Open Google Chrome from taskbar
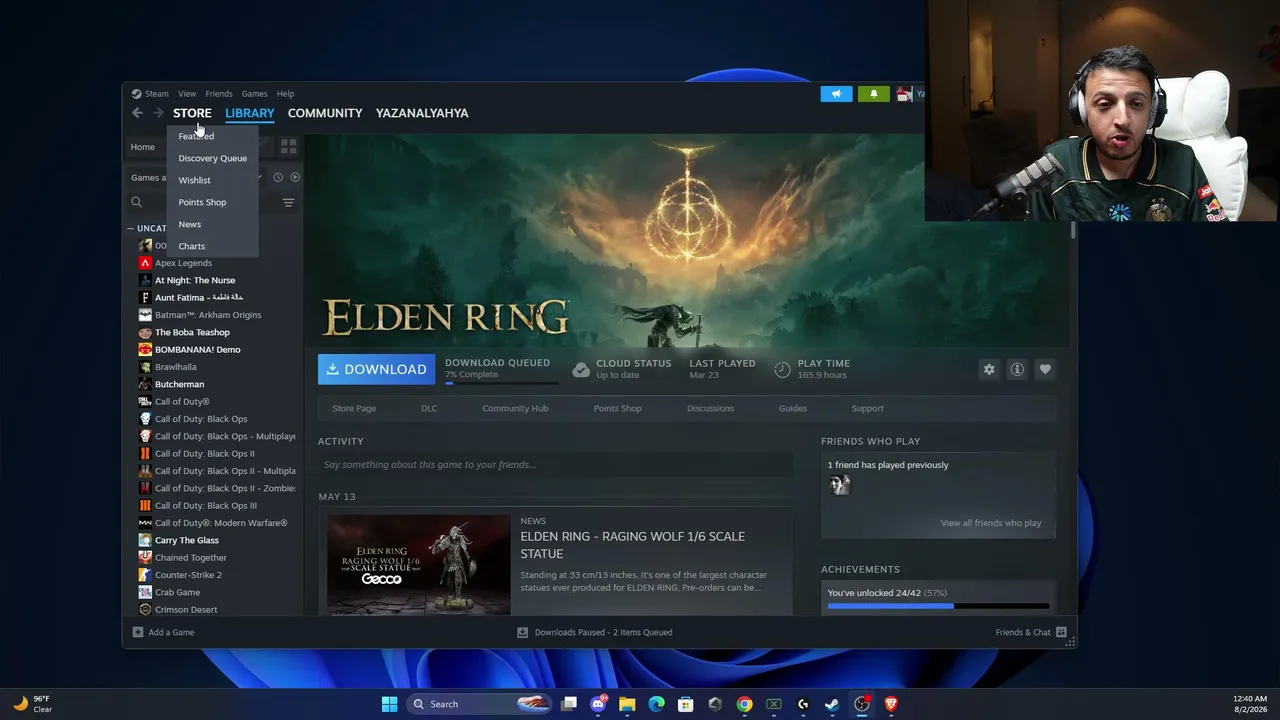 tap(744, 704)
